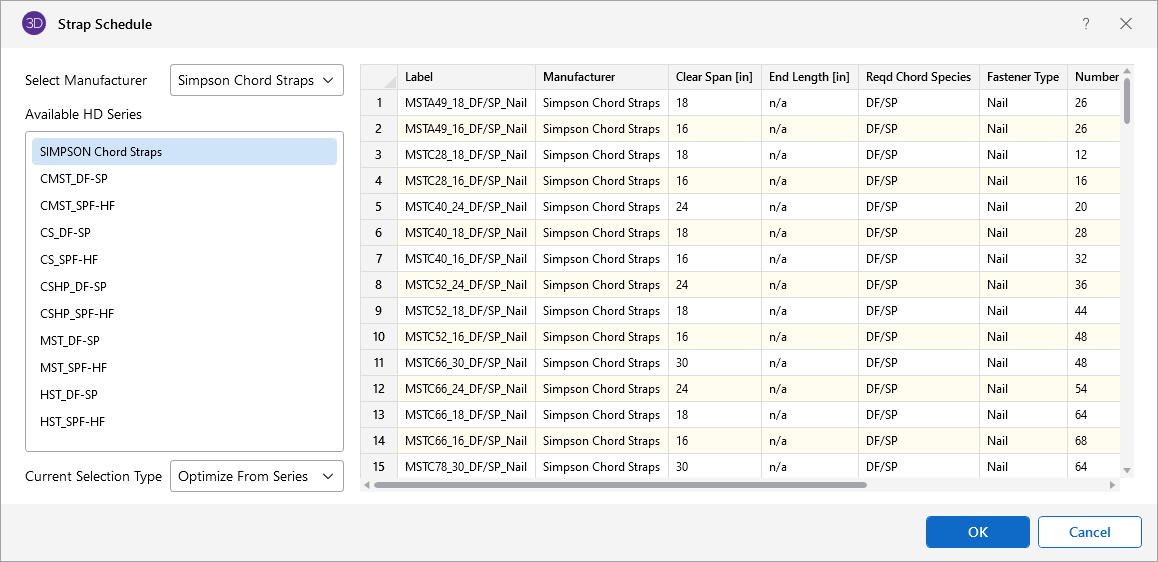Image resolution: width=1158 pixels, height=562 pixels.
Task: Expand the Current Selection Type dropdown
Action: pos(257,476)
